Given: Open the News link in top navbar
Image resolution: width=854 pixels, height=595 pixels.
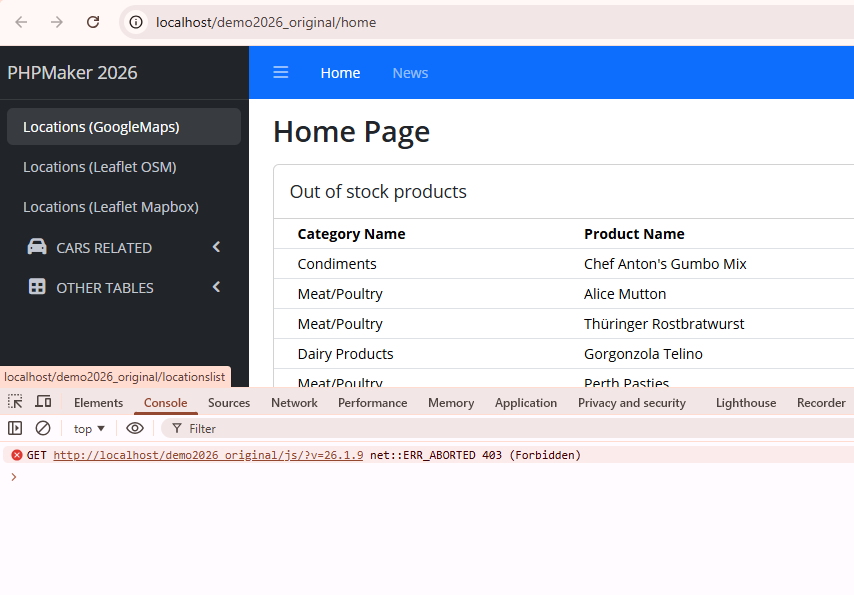Looking at the screenshot, I should tap(410, 72).
